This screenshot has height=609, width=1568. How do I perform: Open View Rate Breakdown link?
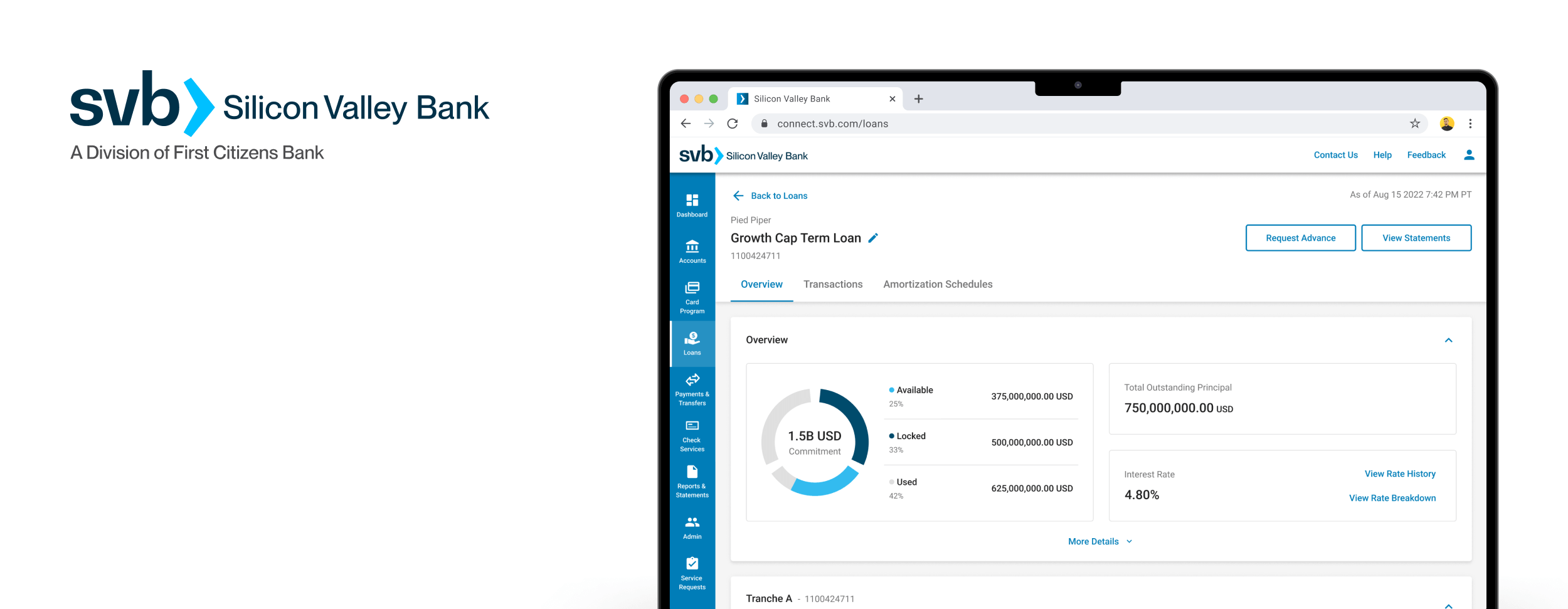coord(1392,498)
